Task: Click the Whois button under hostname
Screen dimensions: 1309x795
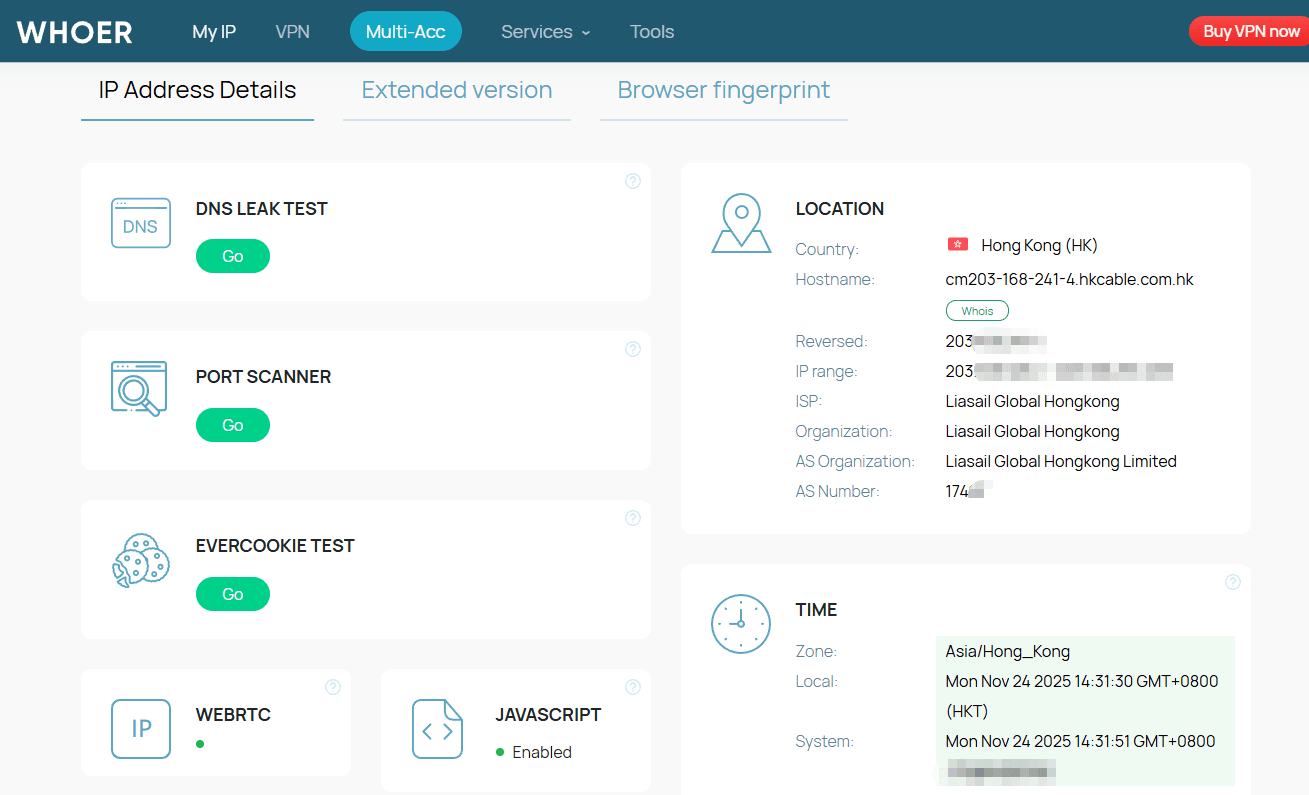Action: click(x=977, y=311)
